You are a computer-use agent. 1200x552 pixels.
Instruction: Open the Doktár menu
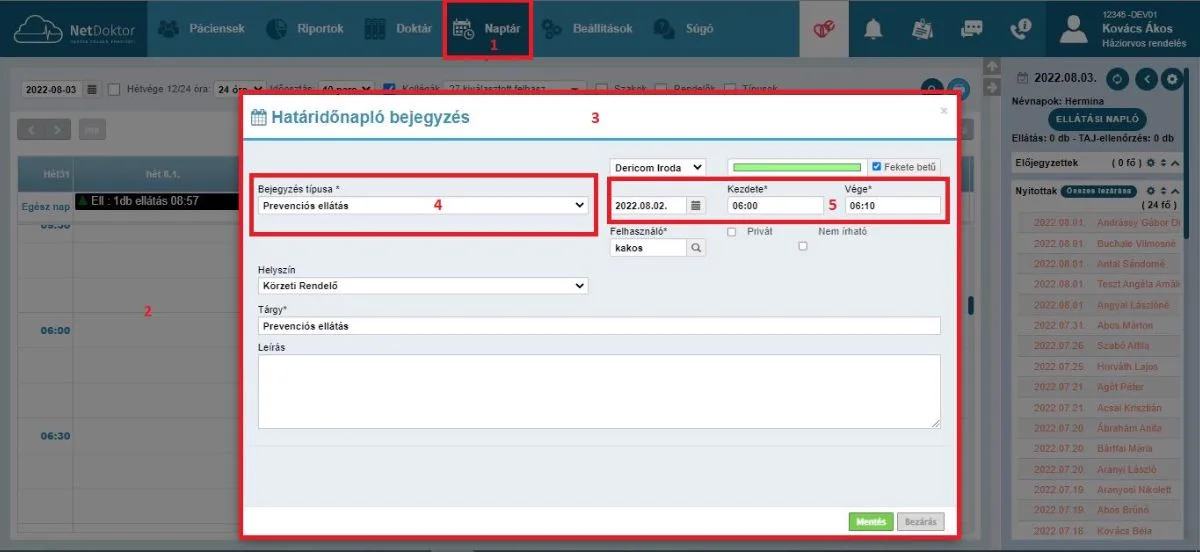[x=397, y=29]
